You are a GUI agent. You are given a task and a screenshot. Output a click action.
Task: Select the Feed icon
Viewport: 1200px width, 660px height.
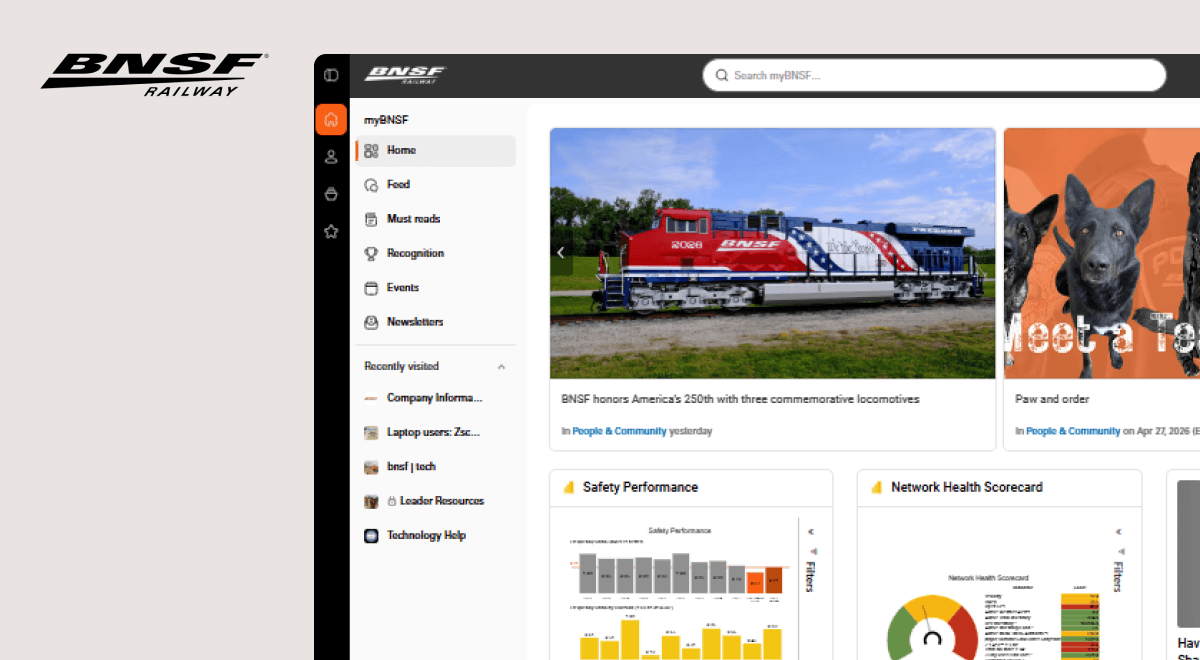371,185
